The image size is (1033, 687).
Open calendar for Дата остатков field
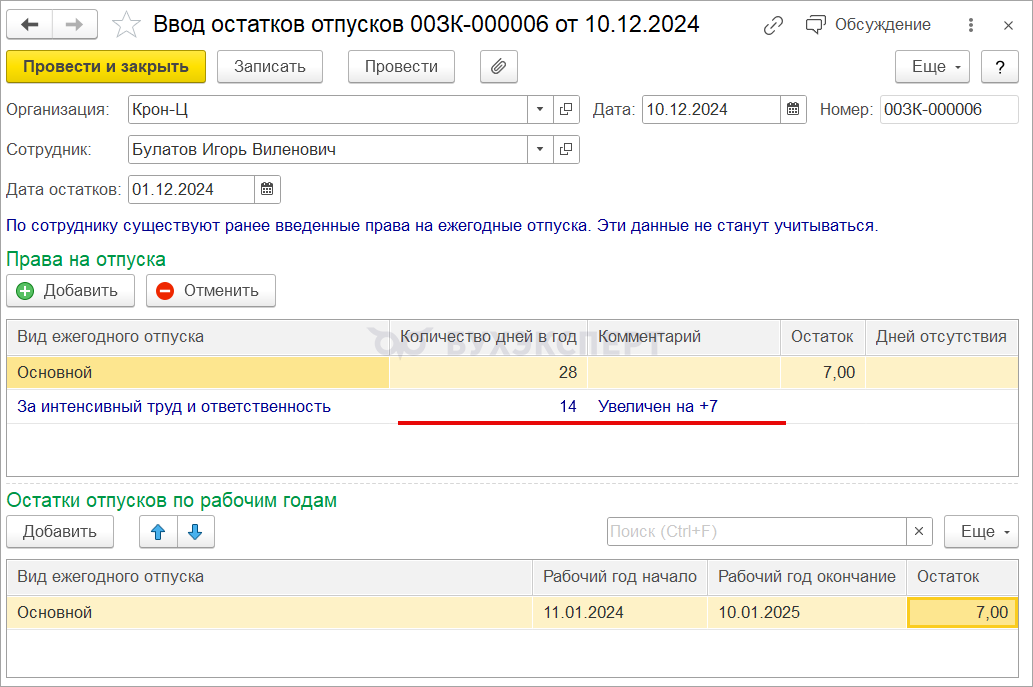(267, 189)
